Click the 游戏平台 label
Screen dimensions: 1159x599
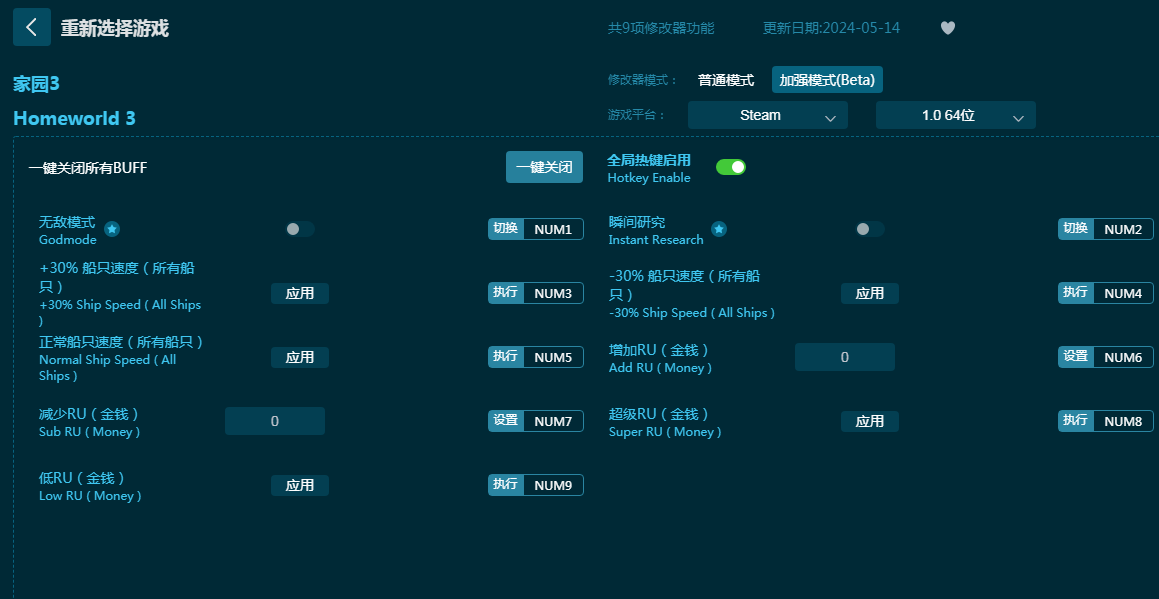coord(637,115)
